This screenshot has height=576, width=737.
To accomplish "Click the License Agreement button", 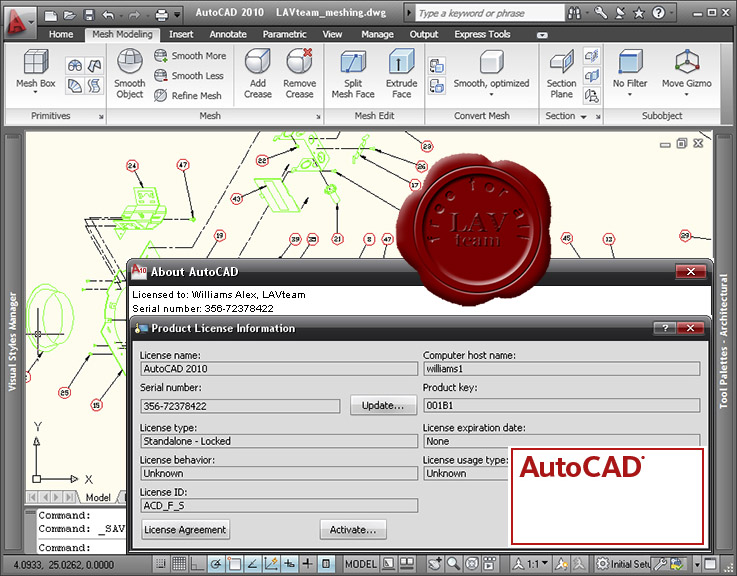I will pyautogui.click(x=186, y=530).
